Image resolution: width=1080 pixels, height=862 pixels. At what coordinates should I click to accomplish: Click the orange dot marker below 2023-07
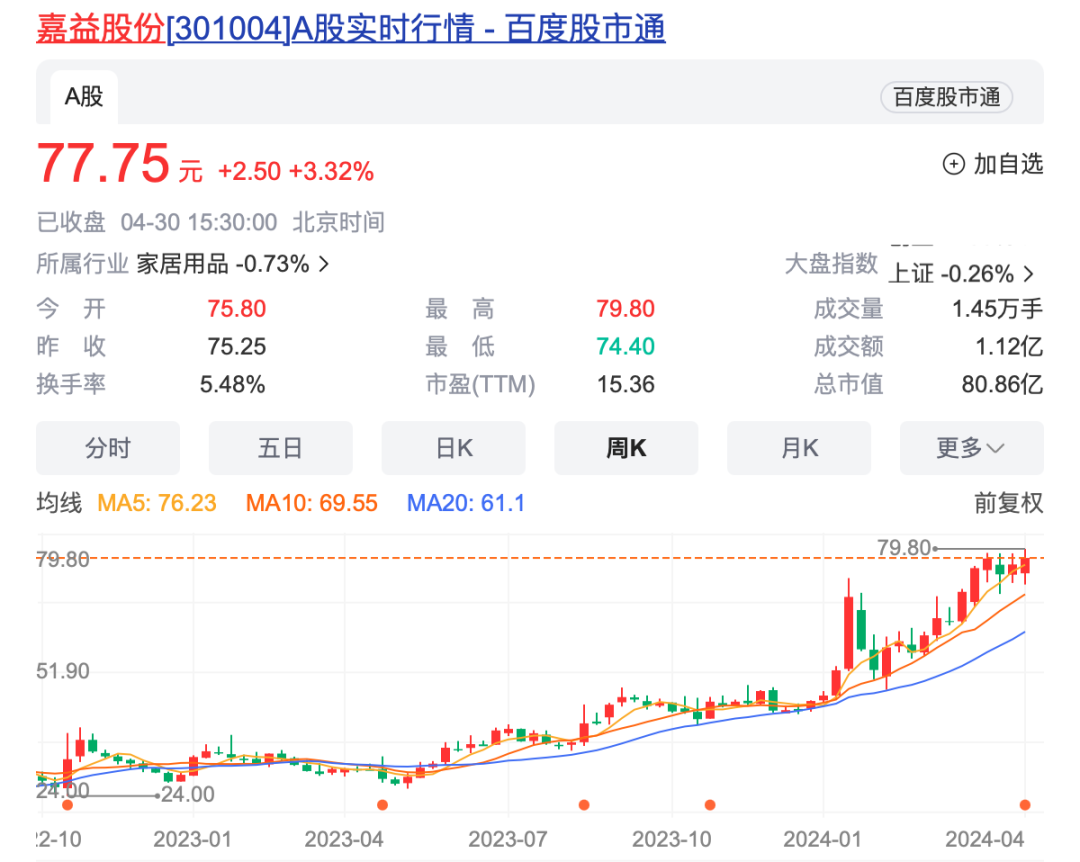(585, 802)
